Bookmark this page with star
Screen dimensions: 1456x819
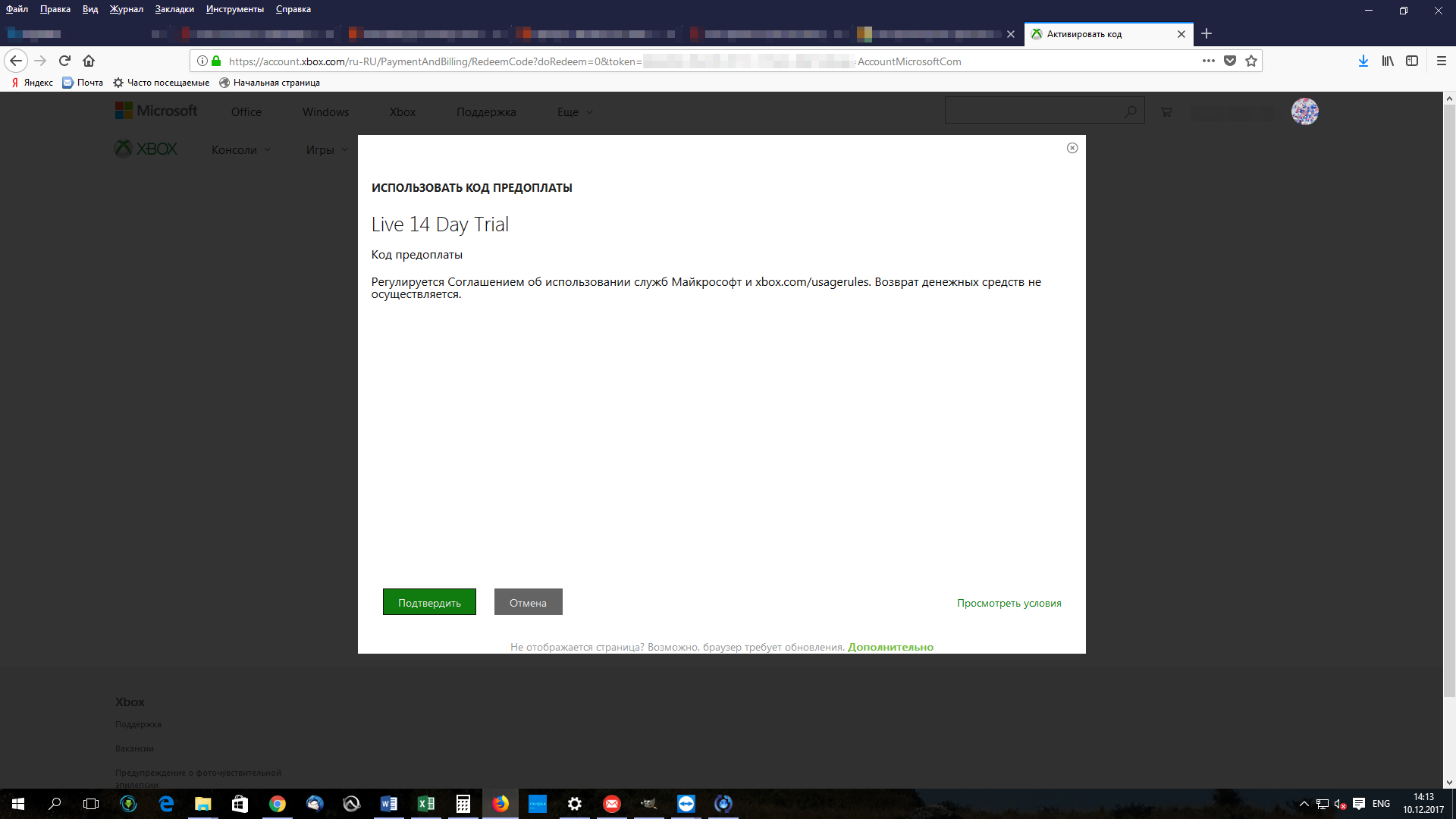pos(1251,61)
